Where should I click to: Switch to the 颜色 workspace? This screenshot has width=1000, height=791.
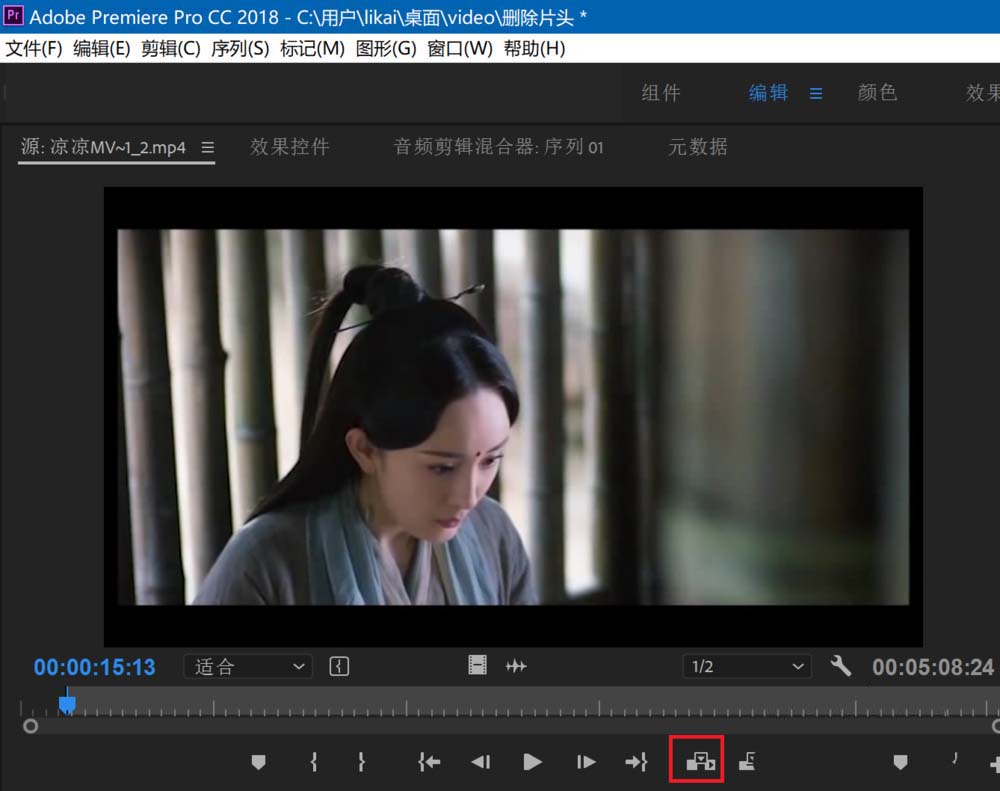pos(877,93)
